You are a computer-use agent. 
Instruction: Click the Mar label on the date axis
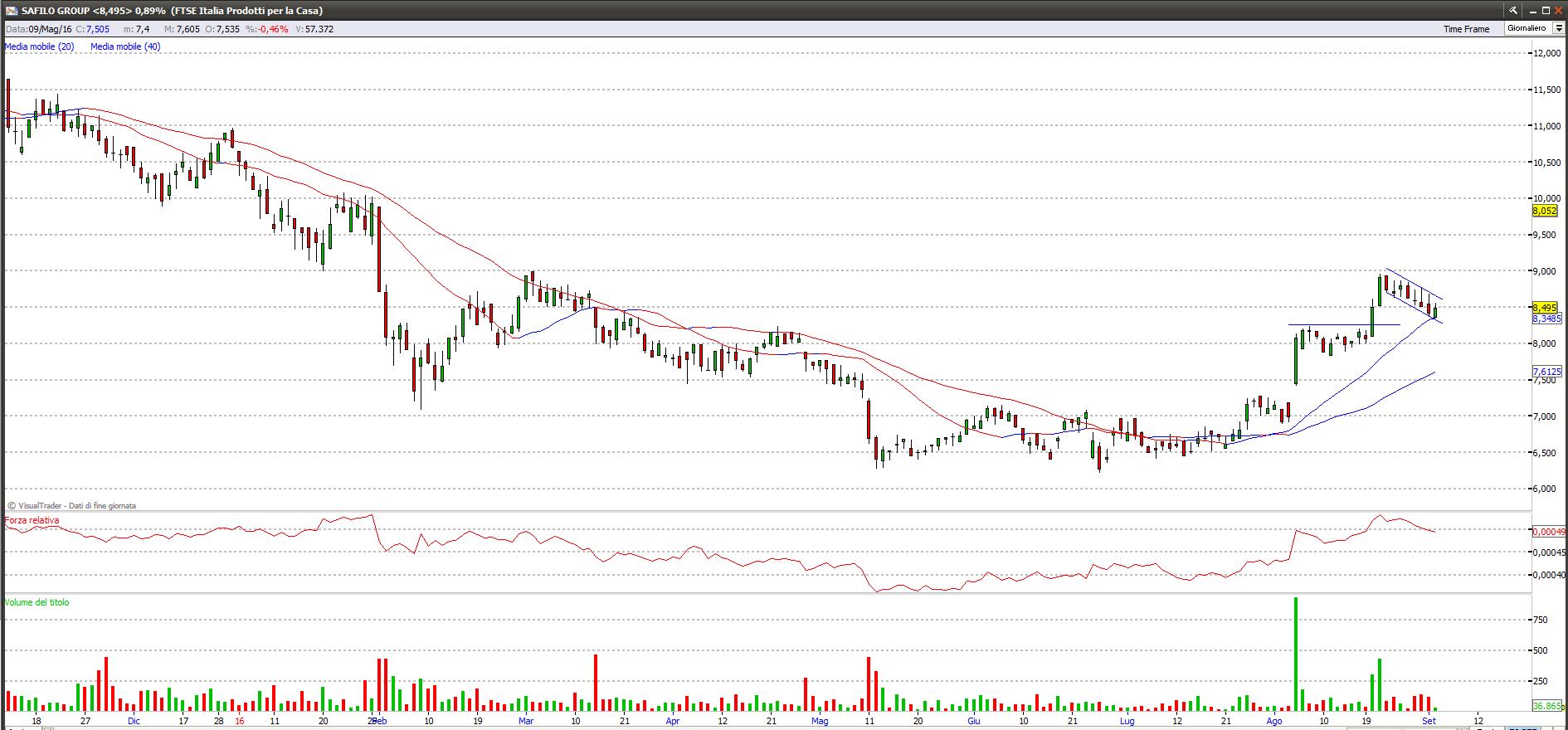[x=526, y=721]
